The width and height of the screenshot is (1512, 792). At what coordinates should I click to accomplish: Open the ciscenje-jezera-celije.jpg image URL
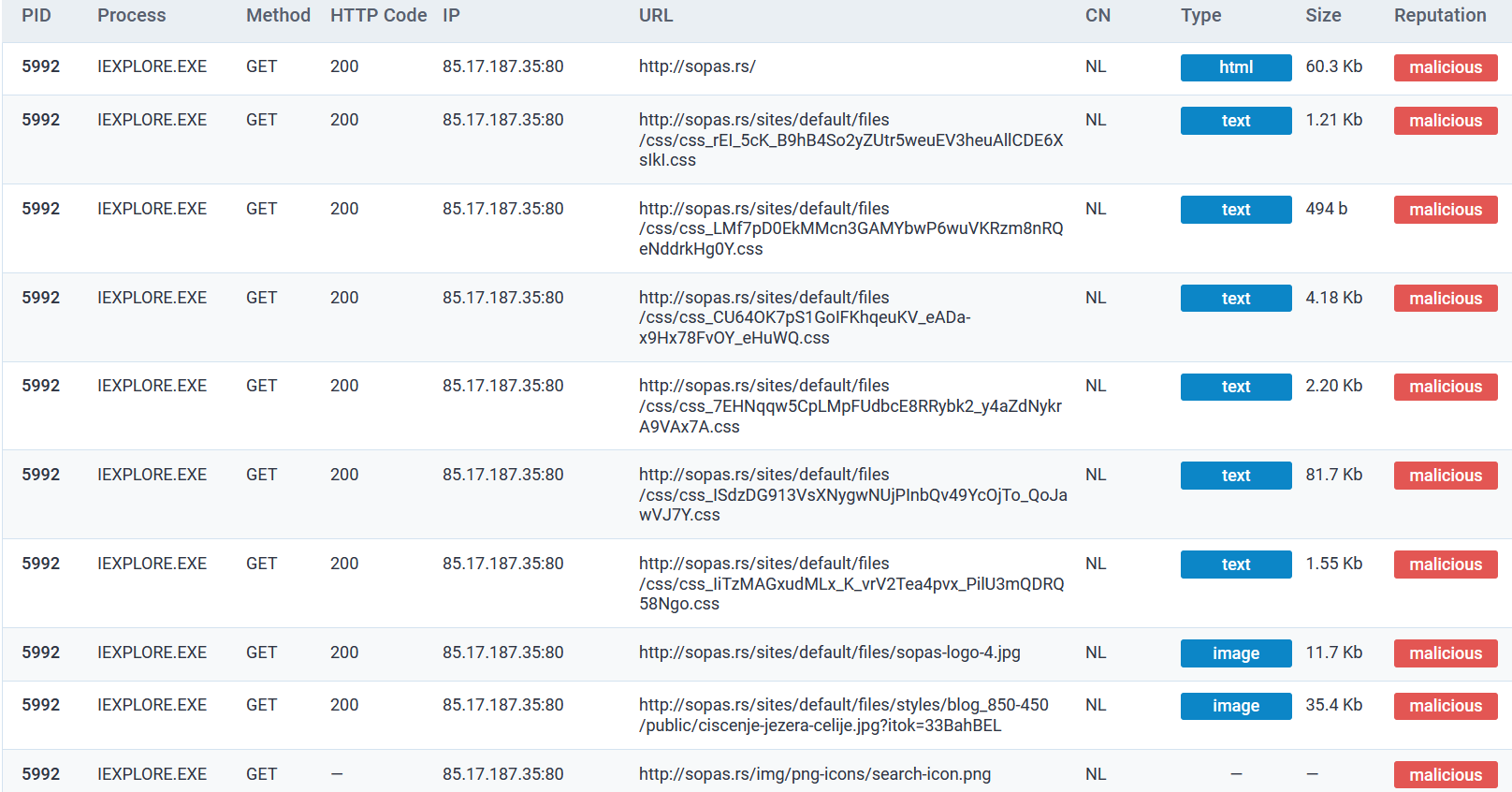coord(844,715)
